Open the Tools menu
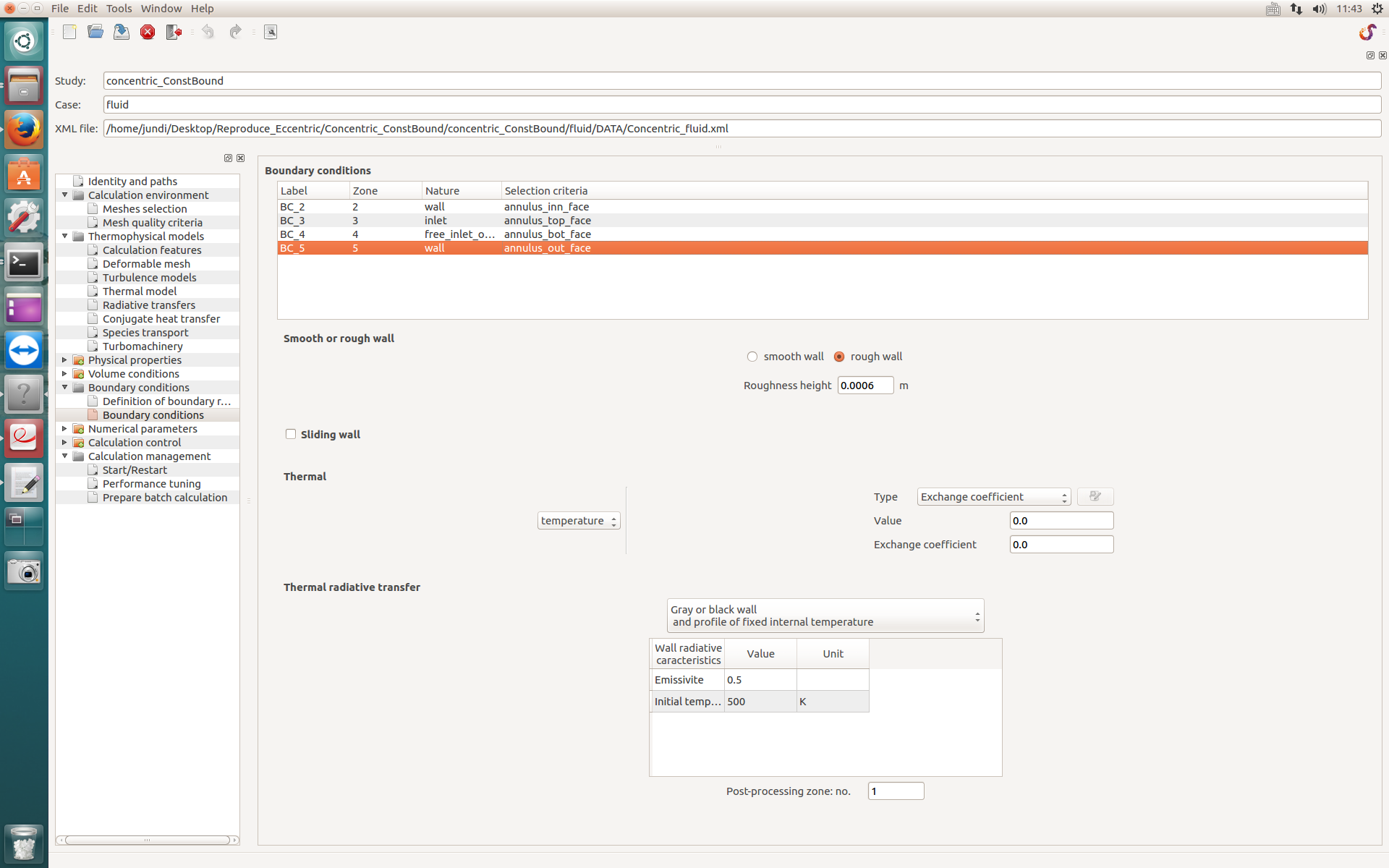The width and height of the screenshot is (1389, 868). (119, 9)
